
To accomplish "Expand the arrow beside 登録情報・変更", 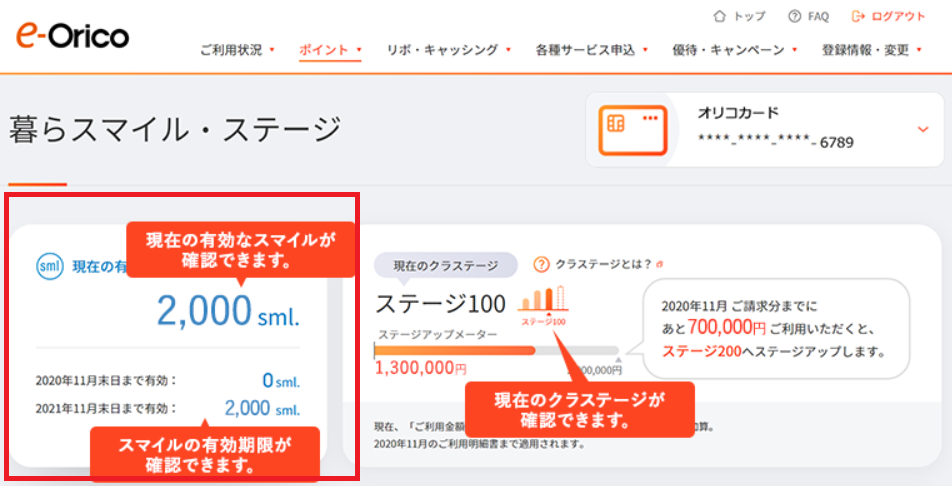I will [919, 50].
